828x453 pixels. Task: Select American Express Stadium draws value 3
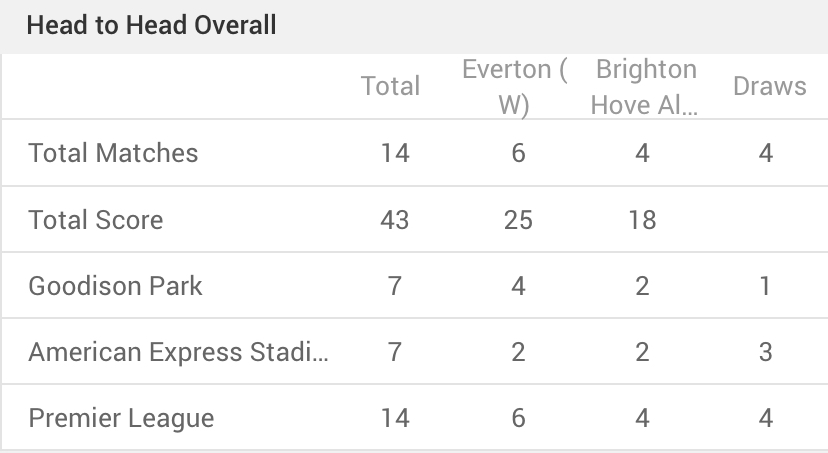(x=766, y=352)
